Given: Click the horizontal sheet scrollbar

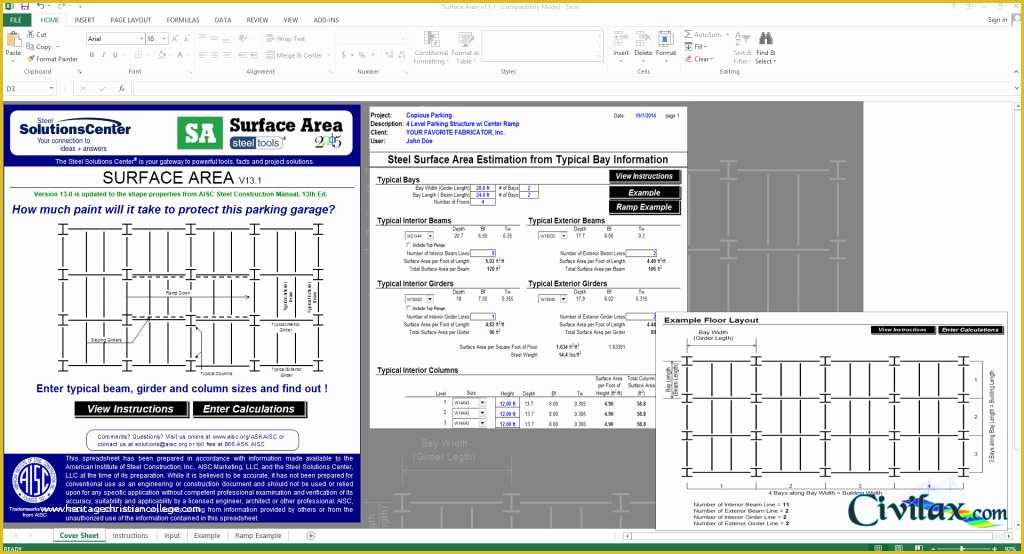Looking at the screenshot, I should pyautogui.click(x=818, y=536).
